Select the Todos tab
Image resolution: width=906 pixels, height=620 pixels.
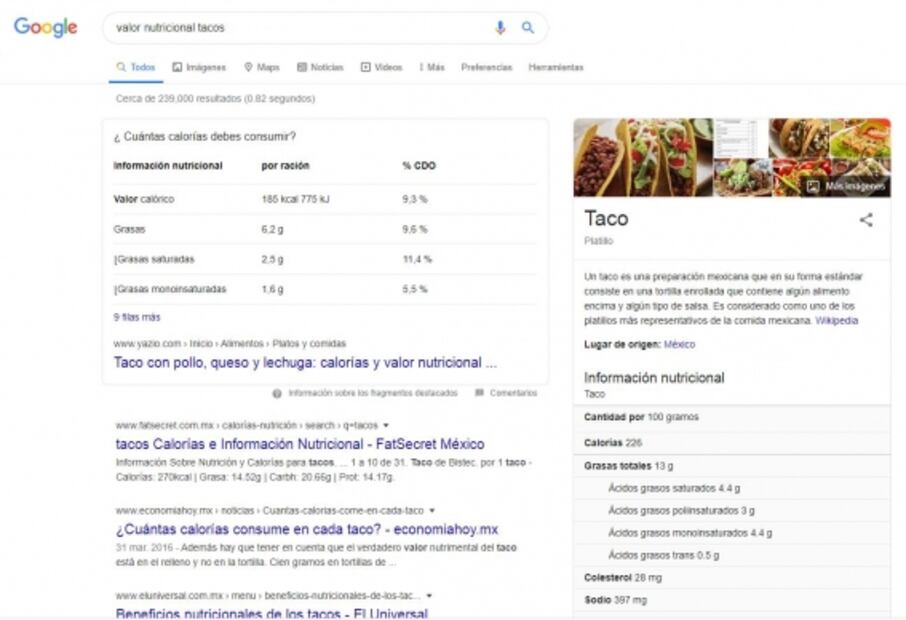[136, 67]
